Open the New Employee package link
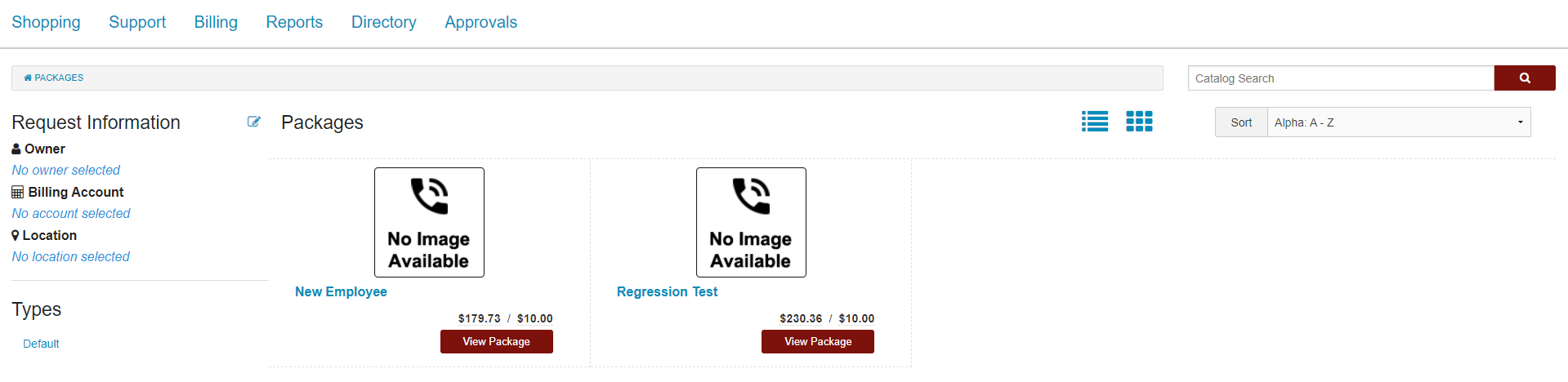This screenshot has width=1568, height=382. pos(341,291)
